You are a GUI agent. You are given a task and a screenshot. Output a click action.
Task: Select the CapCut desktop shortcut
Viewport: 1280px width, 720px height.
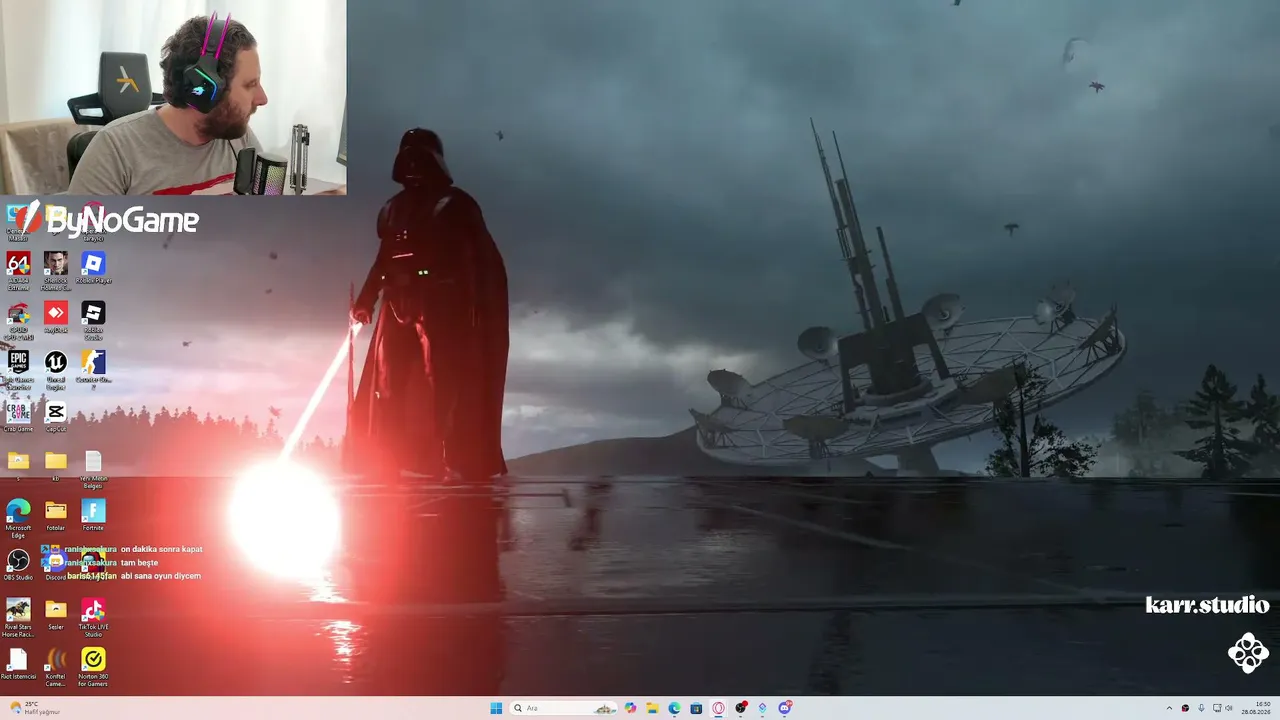(x=56, y=416)
